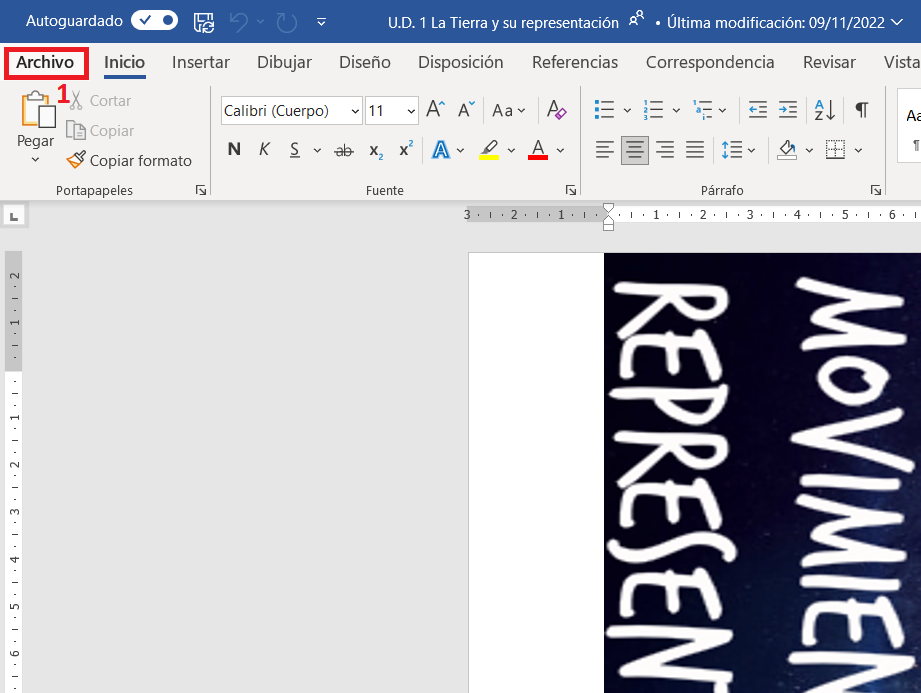This screenshot has height=693, width=921.
Task: Click the tab selector on ruler corner
Action: coord(15,215)
